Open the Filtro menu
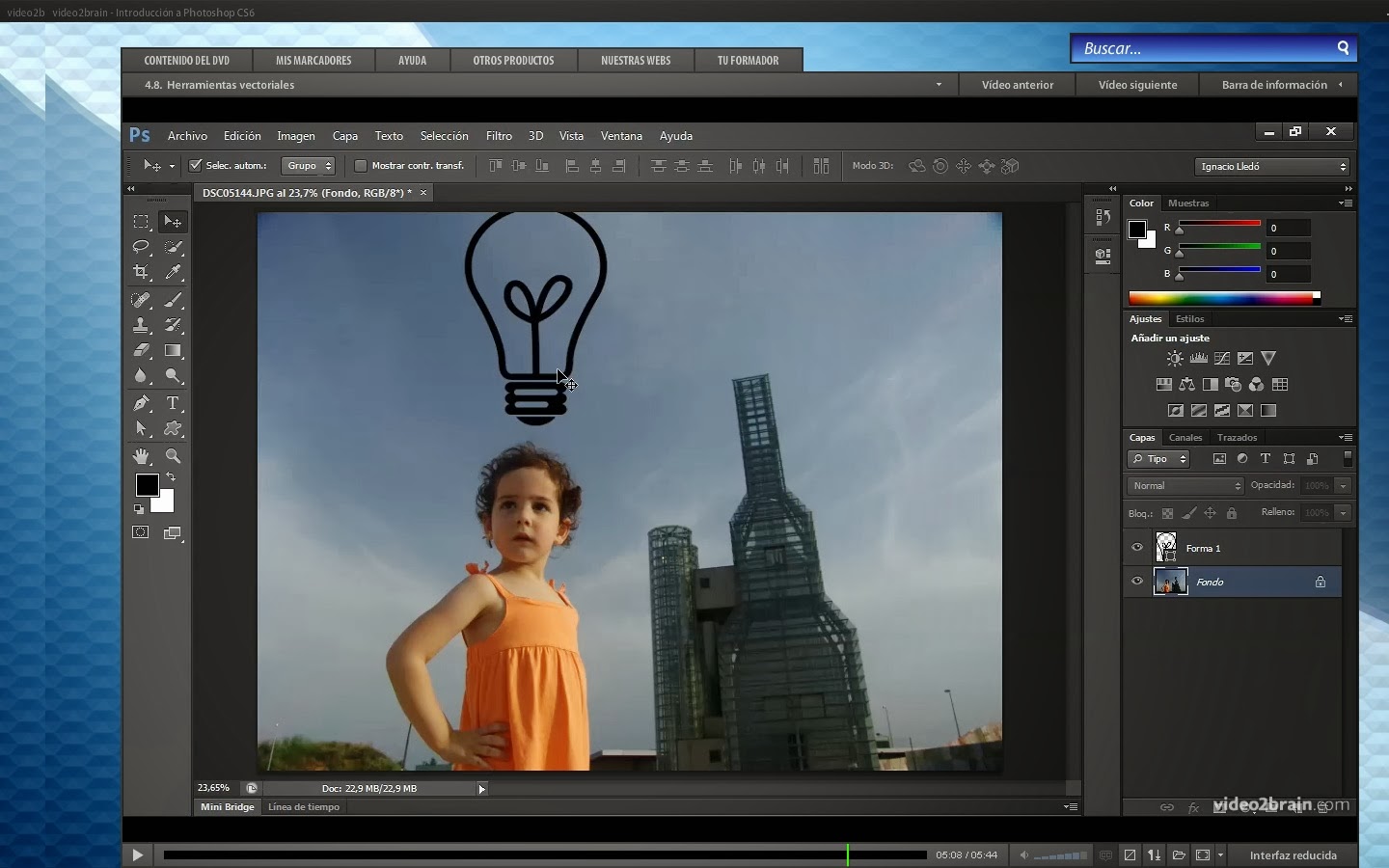Screen dimensions: 1389x868 (499, 136)
